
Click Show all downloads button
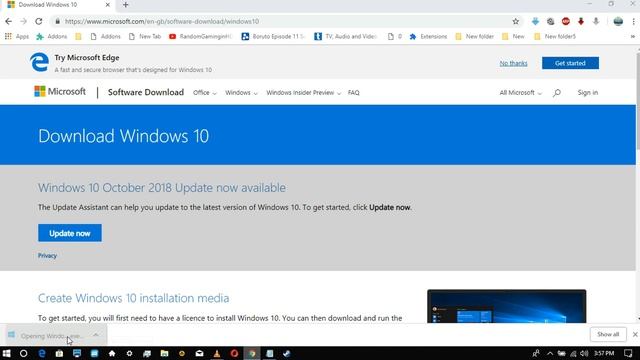[608, 334]
